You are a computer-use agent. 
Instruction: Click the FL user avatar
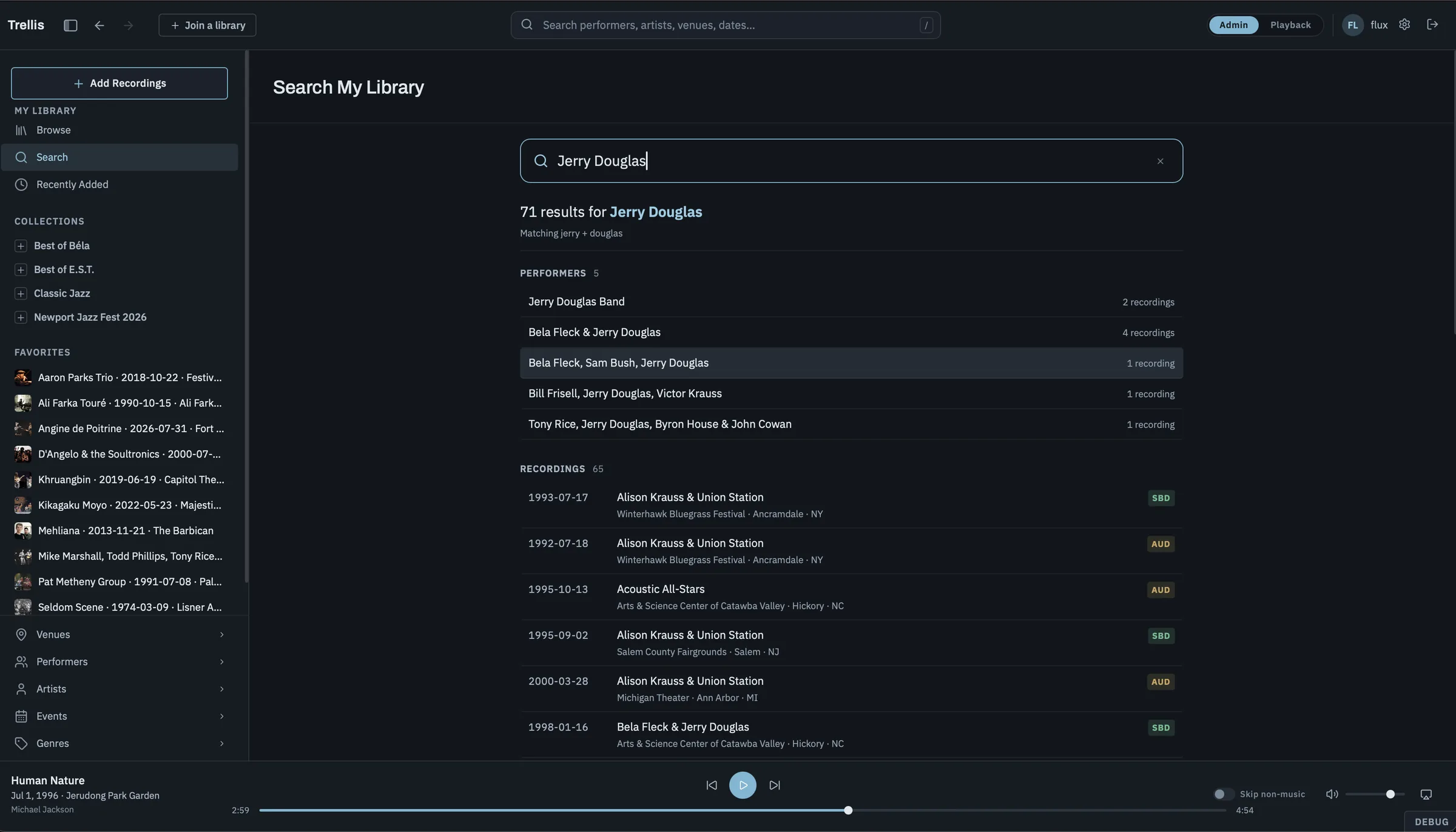coord(1352,25)
